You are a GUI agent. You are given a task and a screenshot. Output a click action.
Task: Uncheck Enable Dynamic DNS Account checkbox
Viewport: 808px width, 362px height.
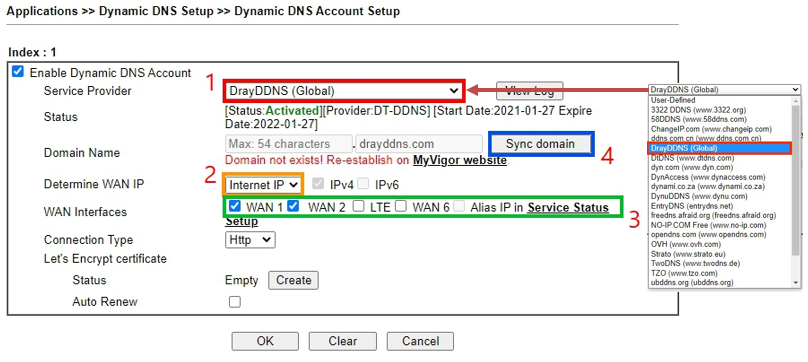coord(18,72)
